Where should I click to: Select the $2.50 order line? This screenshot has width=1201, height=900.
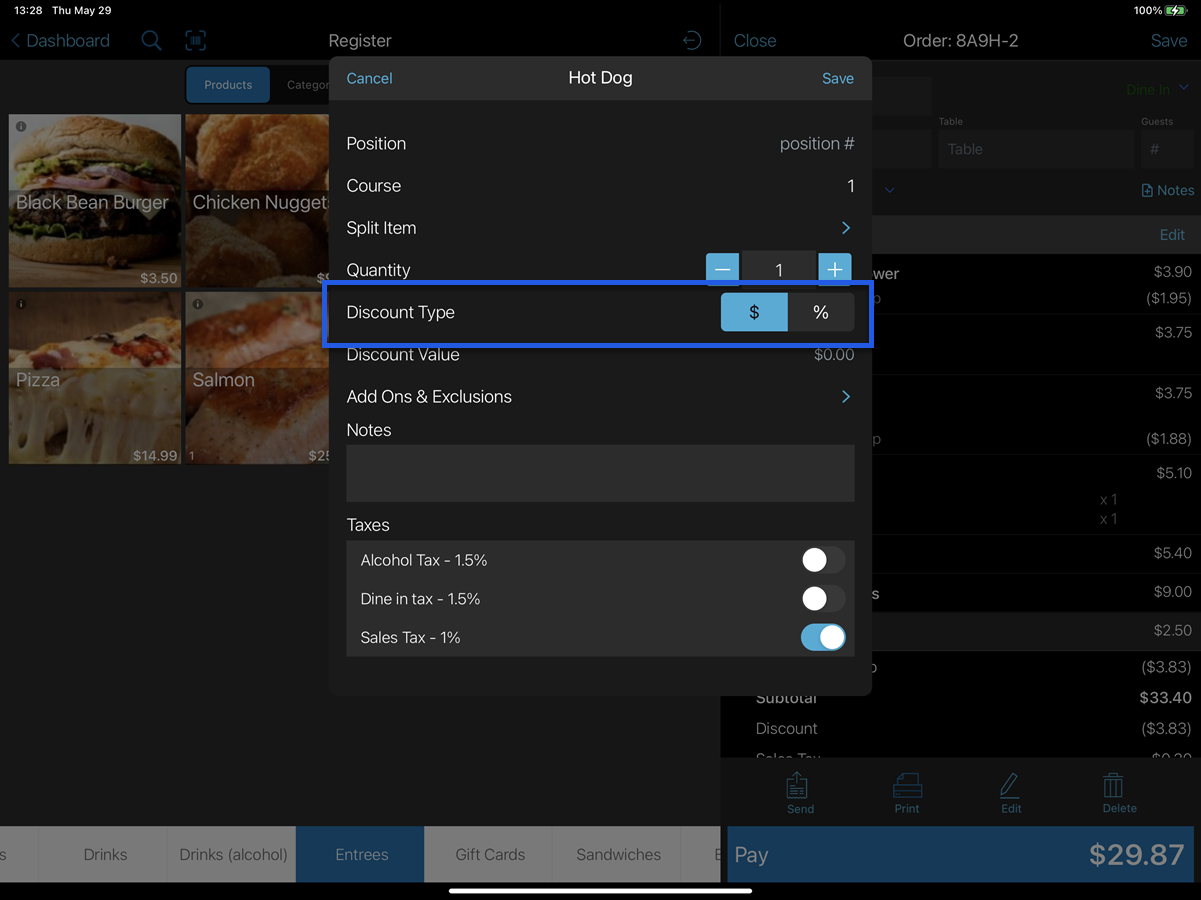(x=1034, y=631)
